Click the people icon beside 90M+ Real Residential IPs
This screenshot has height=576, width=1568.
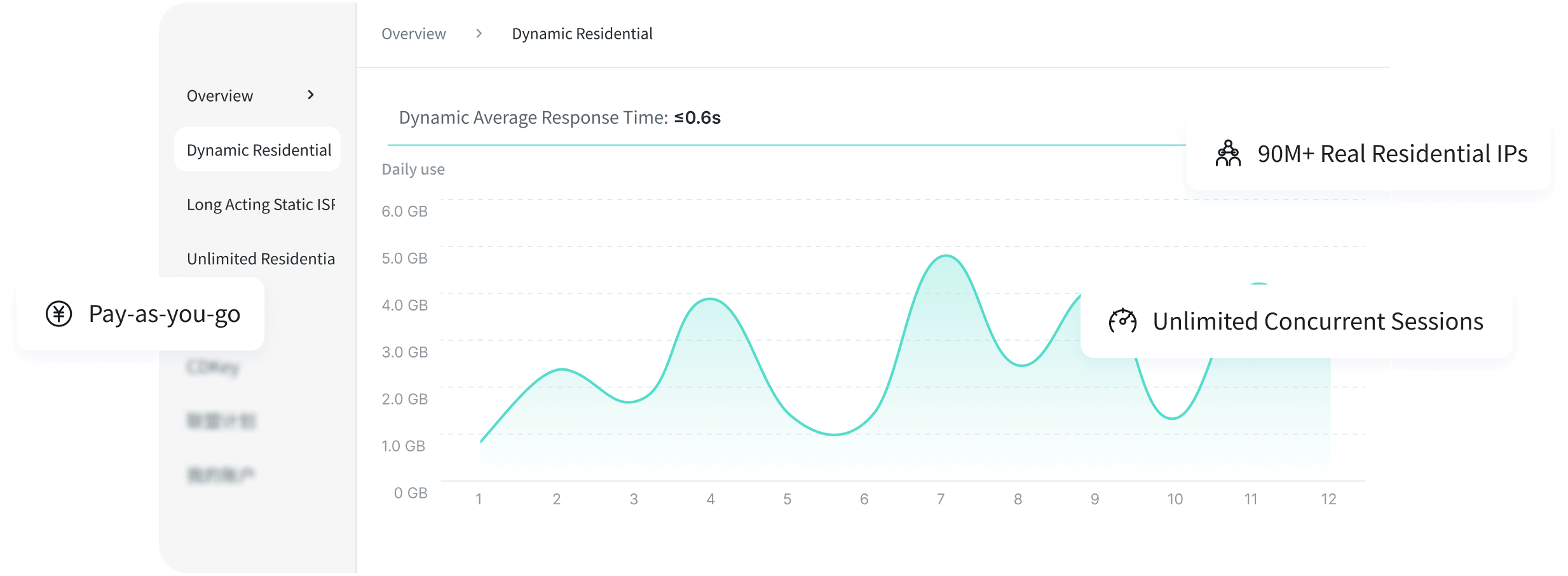[1228, 154]
